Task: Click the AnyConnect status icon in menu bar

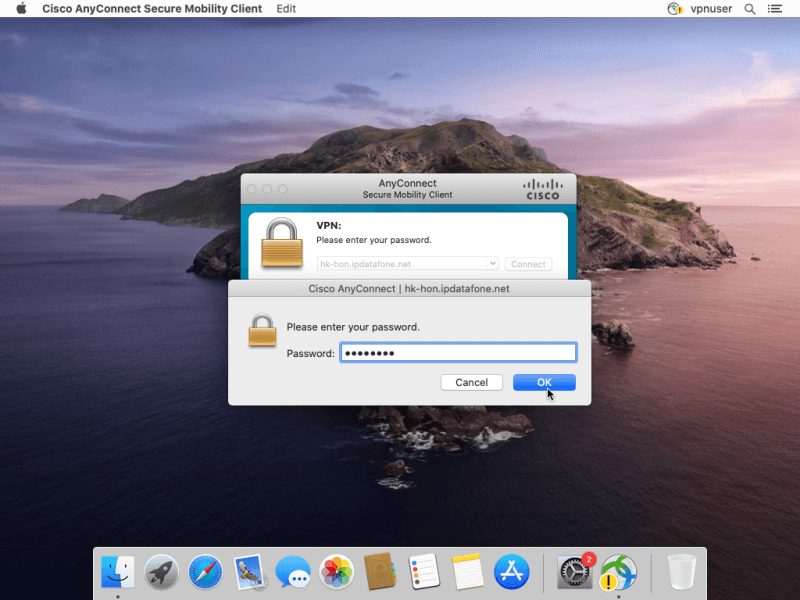Action: coord(674,9)
